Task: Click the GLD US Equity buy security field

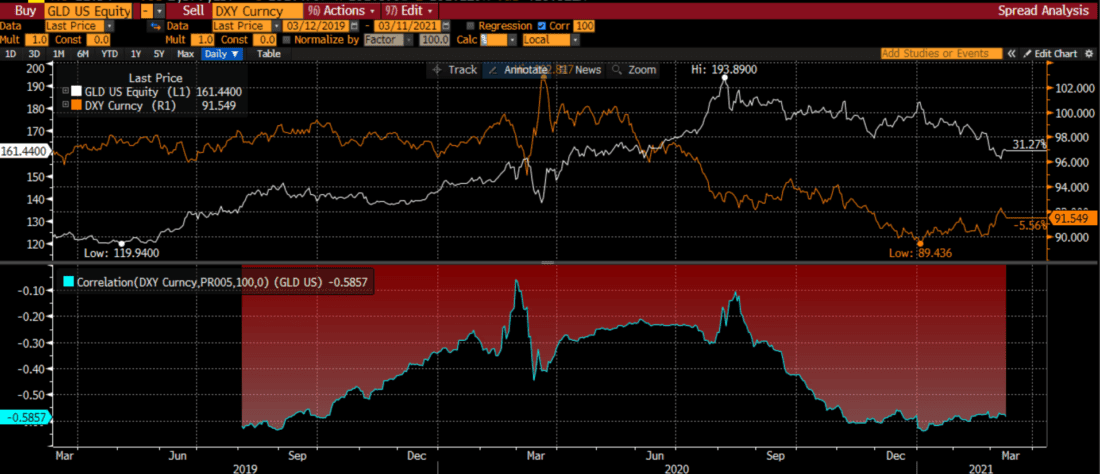Action: click(x=88, y=11)
